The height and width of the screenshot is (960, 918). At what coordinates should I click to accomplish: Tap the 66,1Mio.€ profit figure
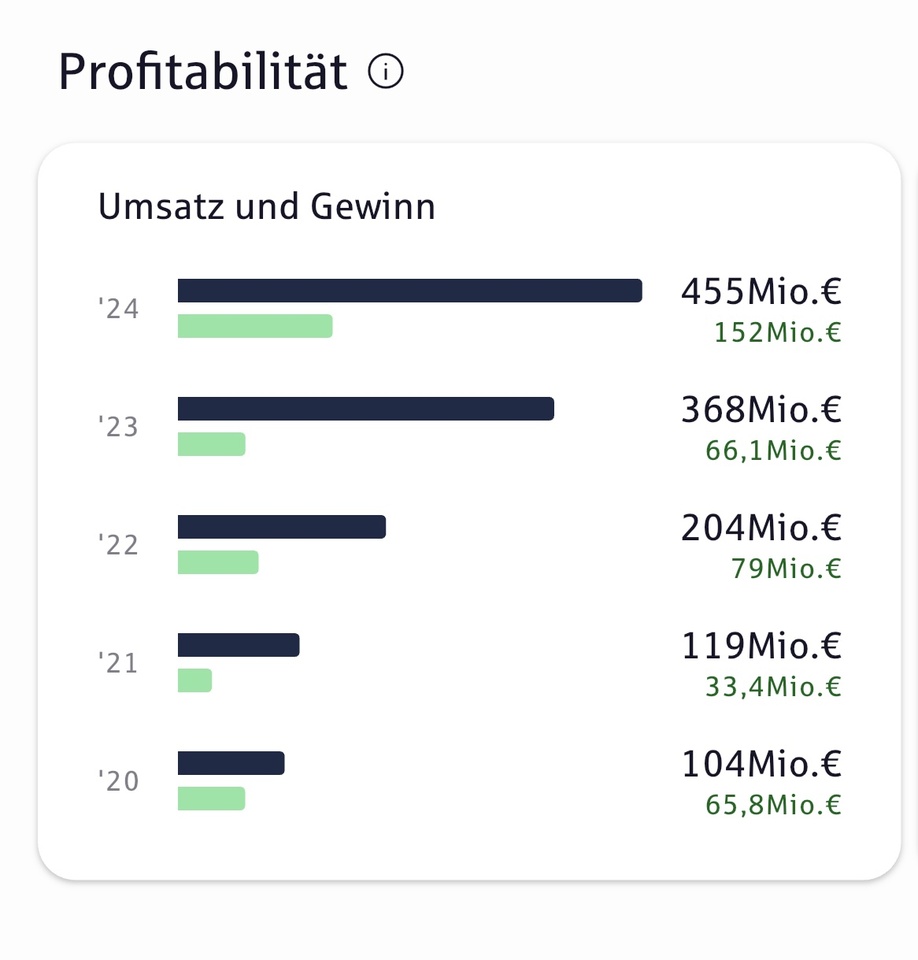point(773,450)
